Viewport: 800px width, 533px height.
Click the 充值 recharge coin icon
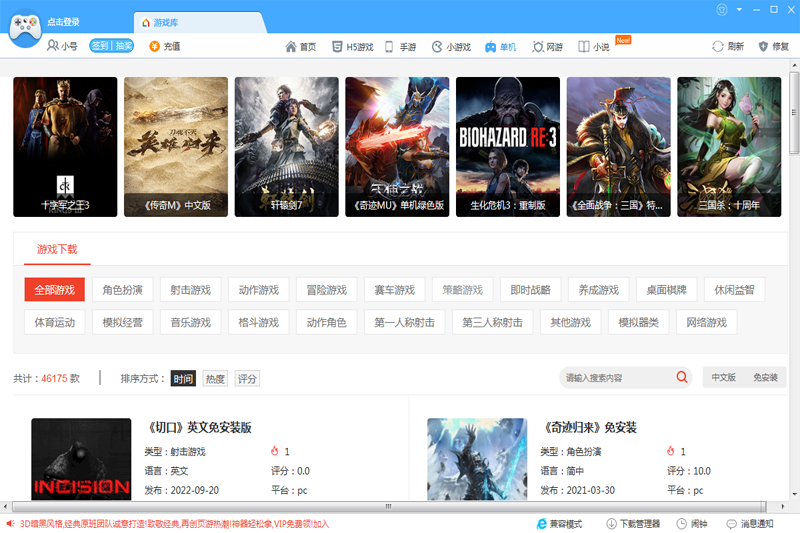coord(155,46)
